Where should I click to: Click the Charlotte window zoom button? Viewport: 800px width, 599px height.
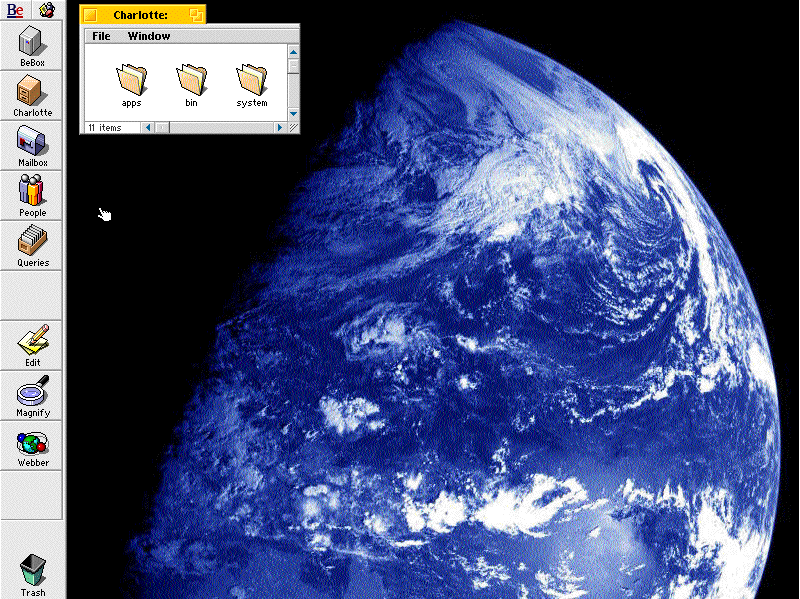(x=196, y=15)
